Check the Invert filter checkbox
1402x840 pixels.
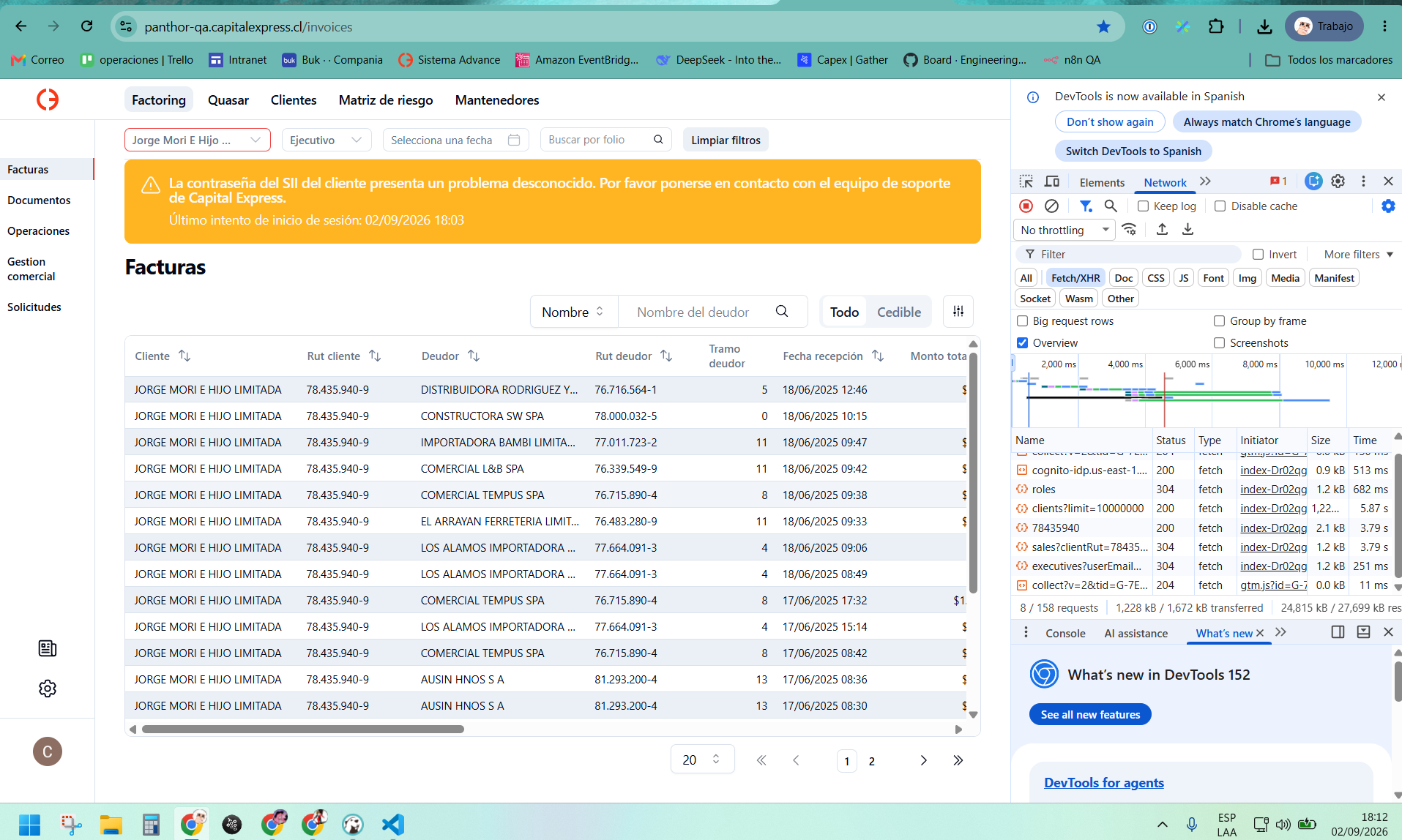tap(1258, 255)
